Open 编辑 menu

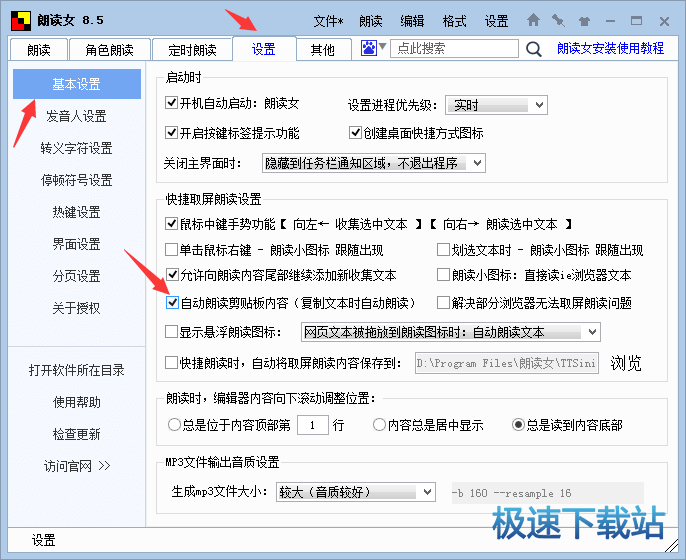[412, 21]
